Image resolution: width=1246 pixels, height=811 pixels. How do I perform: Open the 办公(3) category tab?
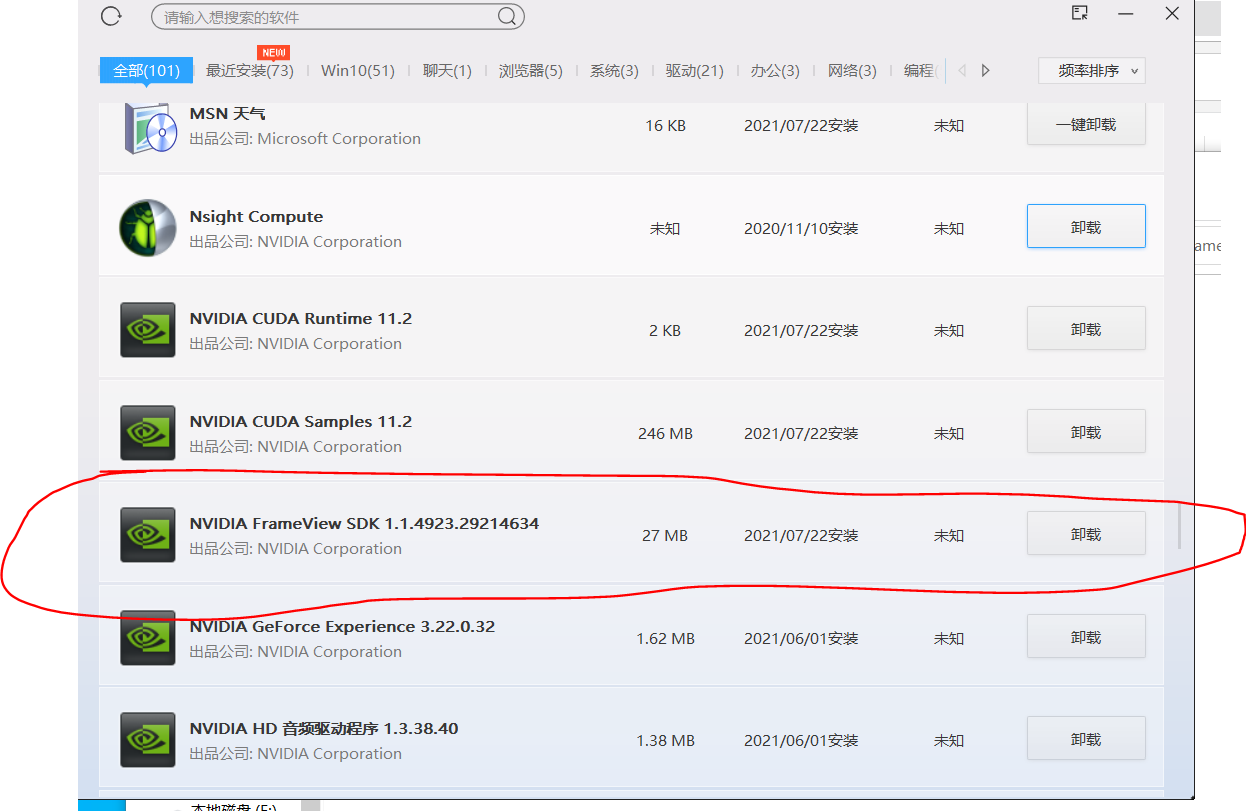pos(775,71)
